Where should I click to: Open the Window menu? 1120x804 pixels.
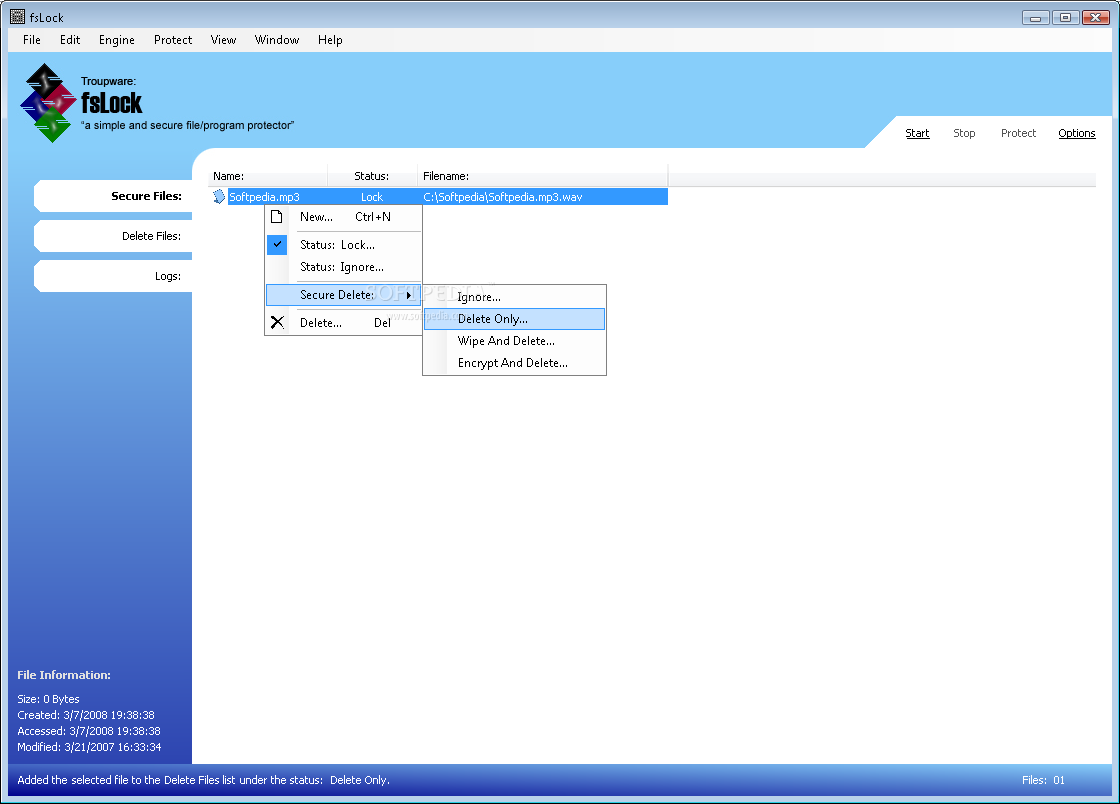pos(277,40)
